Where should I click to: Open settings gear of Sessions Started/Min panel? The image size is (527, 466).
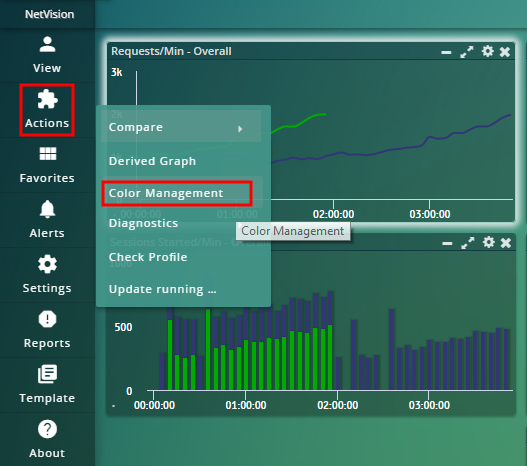[489, 242]
